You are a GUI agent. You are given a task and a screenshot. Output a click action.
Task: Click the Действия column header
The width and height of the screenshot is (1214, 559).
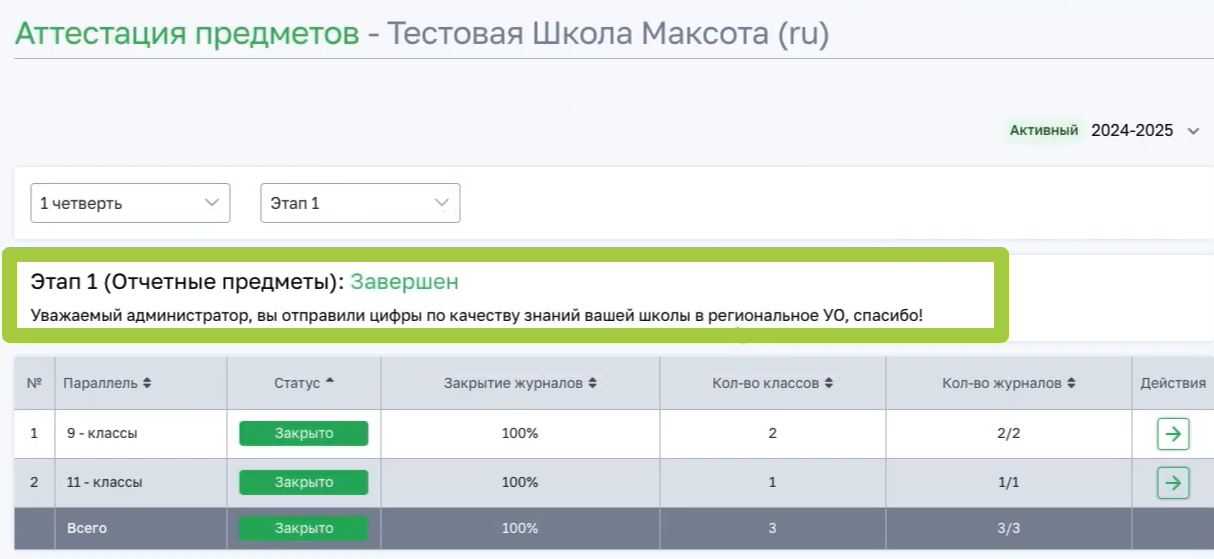tap(1173, 383)
